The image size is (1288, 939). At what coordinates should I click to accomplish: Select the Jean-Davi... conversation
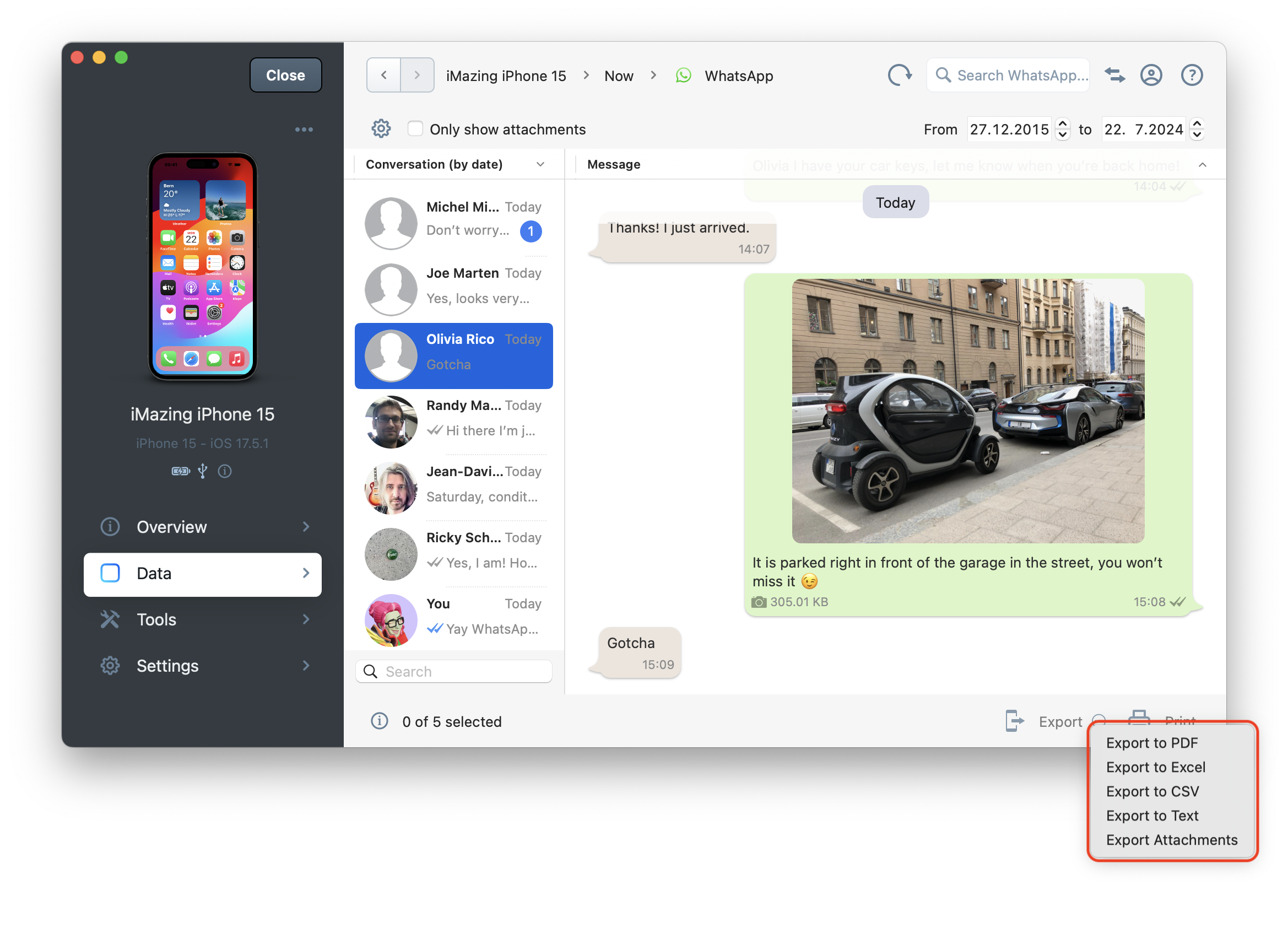[x=453, y=487]
